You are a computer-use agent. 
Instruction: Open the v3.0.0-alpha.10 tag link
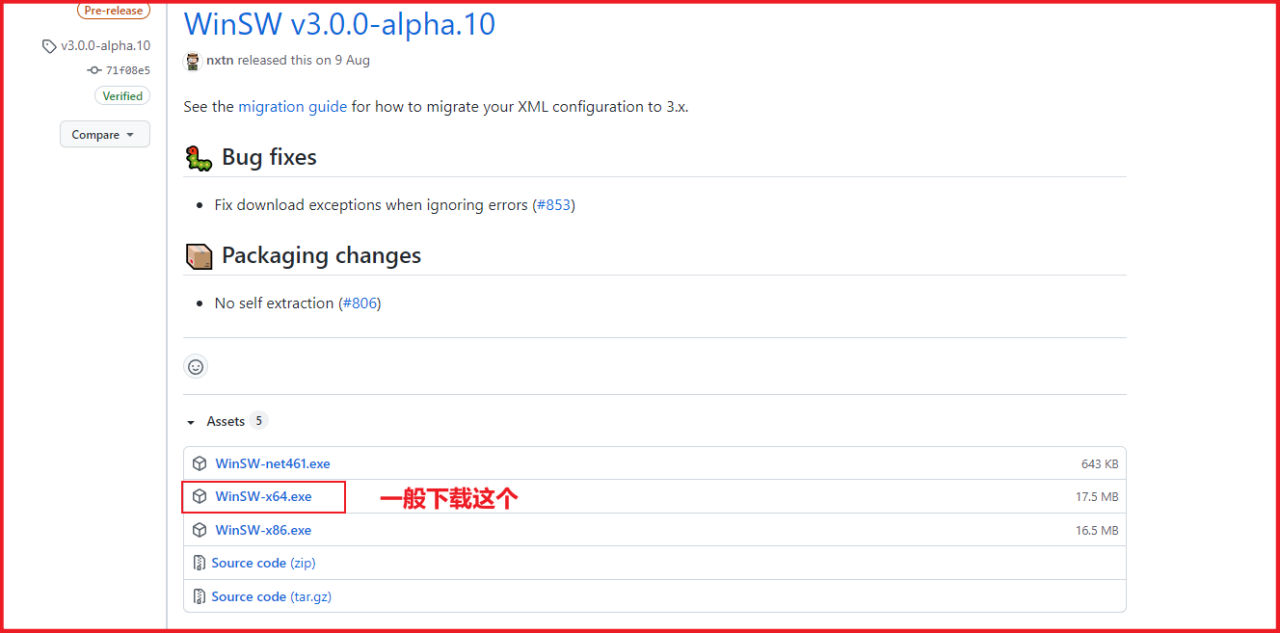[105, 45]
